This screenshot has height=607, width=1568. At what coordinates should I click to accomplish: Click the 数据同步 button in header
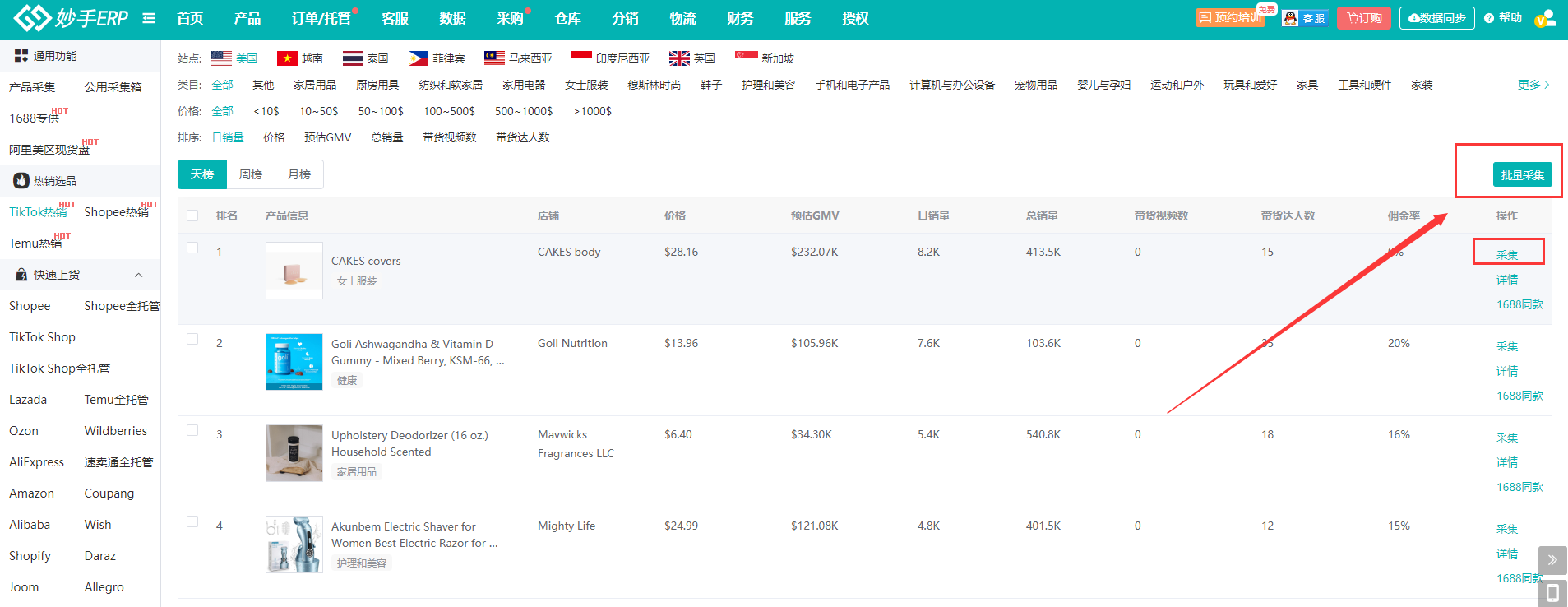[x=1436, y=18]
